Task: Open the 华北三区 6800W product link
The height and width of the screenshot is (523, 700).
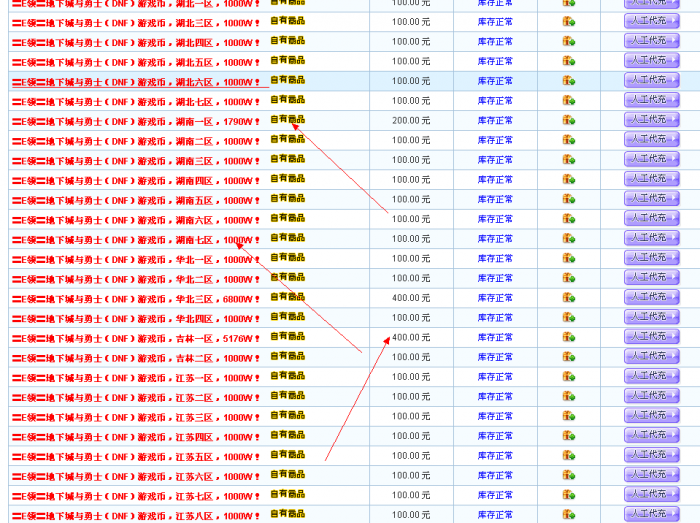Action: (x=136, y=299)
